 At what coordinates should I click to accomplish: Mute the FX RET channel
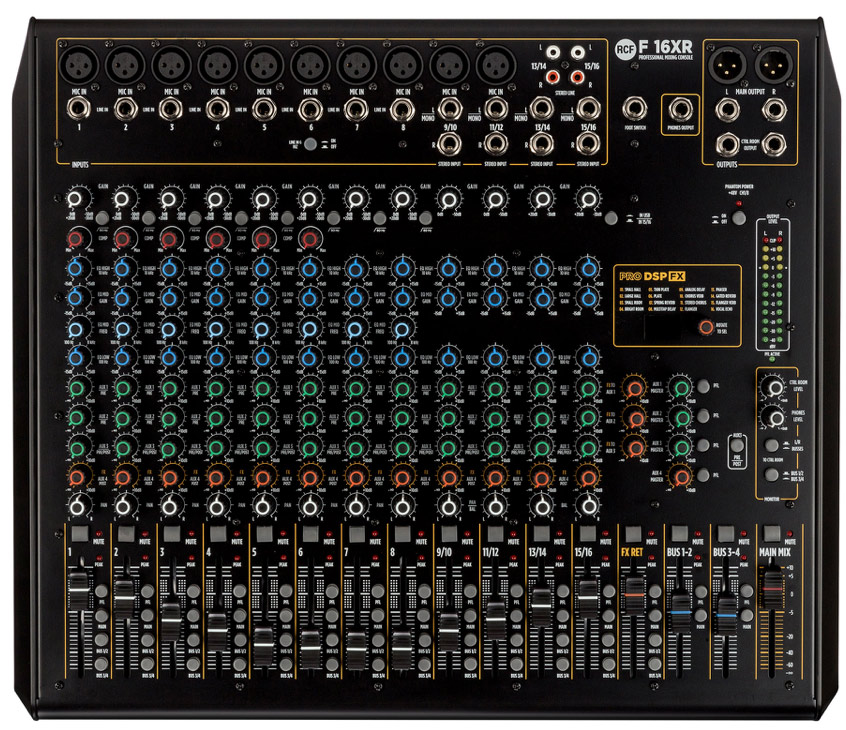[x=633, y=534]
